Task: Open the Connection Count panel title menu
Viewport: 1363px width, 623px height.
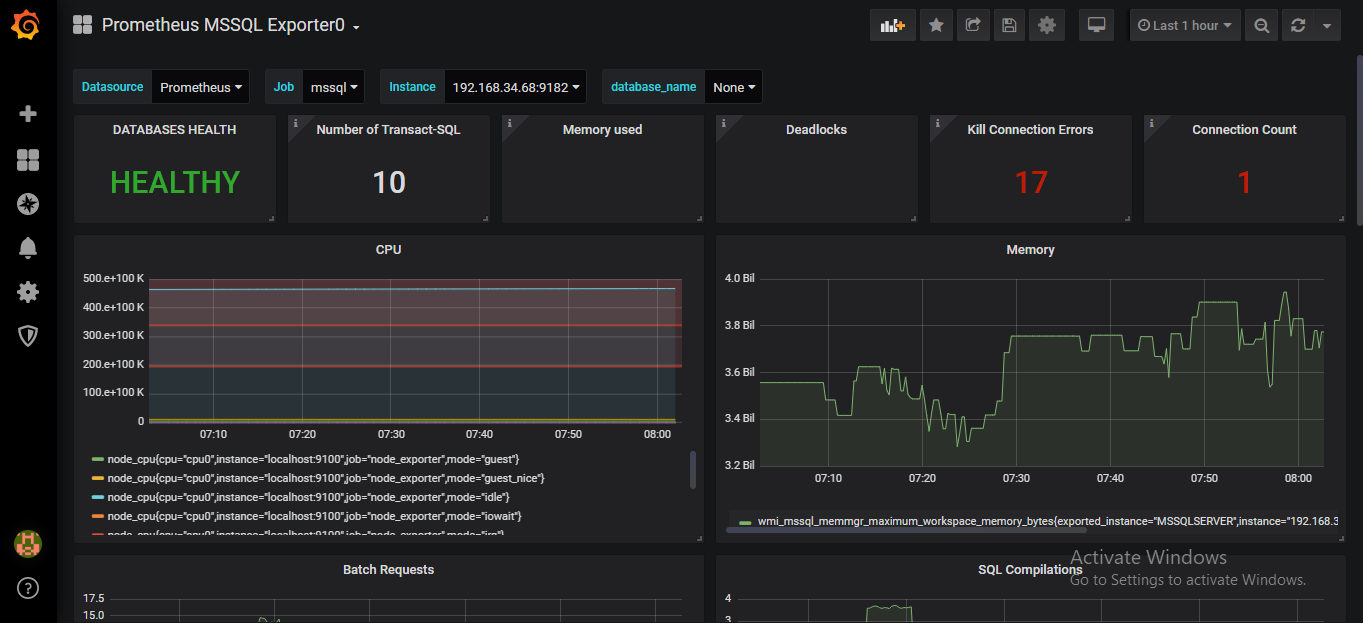Action: (x=1245, y=130)
